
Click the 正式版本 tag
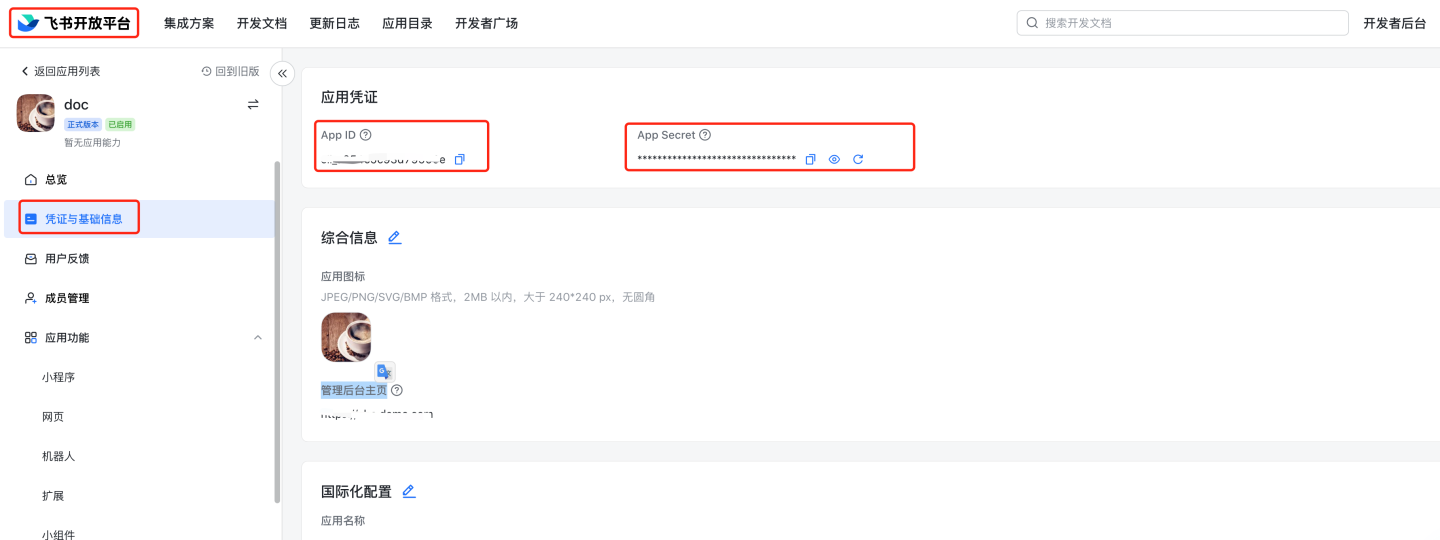pyautogui.click(x=83, y=125)
